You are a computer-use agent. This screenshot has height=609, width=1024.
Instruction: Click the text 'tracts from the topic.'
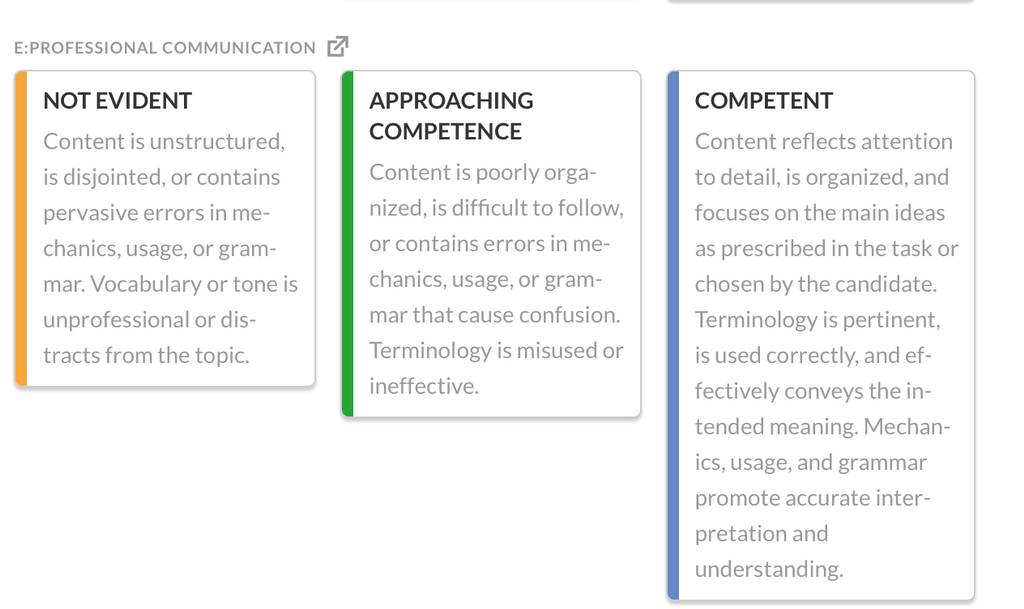click(x=146, y=355)
